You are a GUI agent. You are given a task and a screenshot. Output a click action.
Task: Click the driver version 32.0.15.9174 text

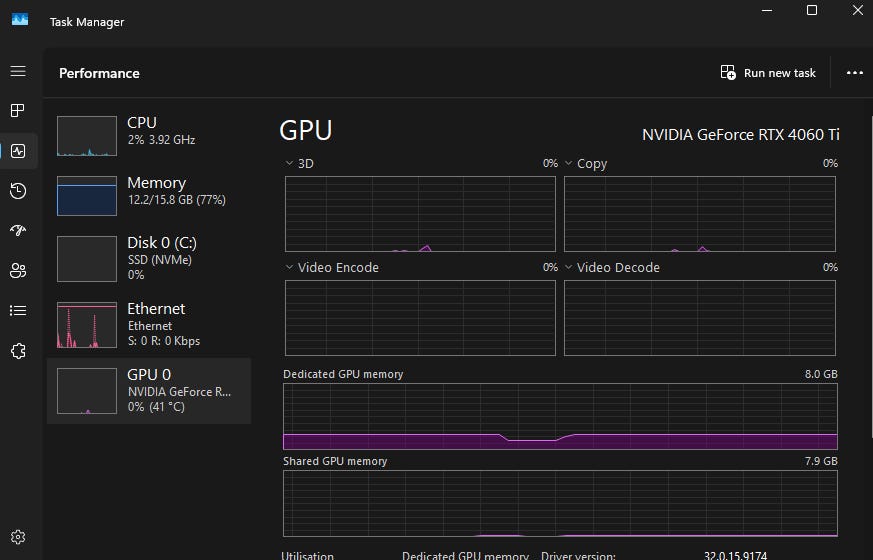(x=735, y=555)
